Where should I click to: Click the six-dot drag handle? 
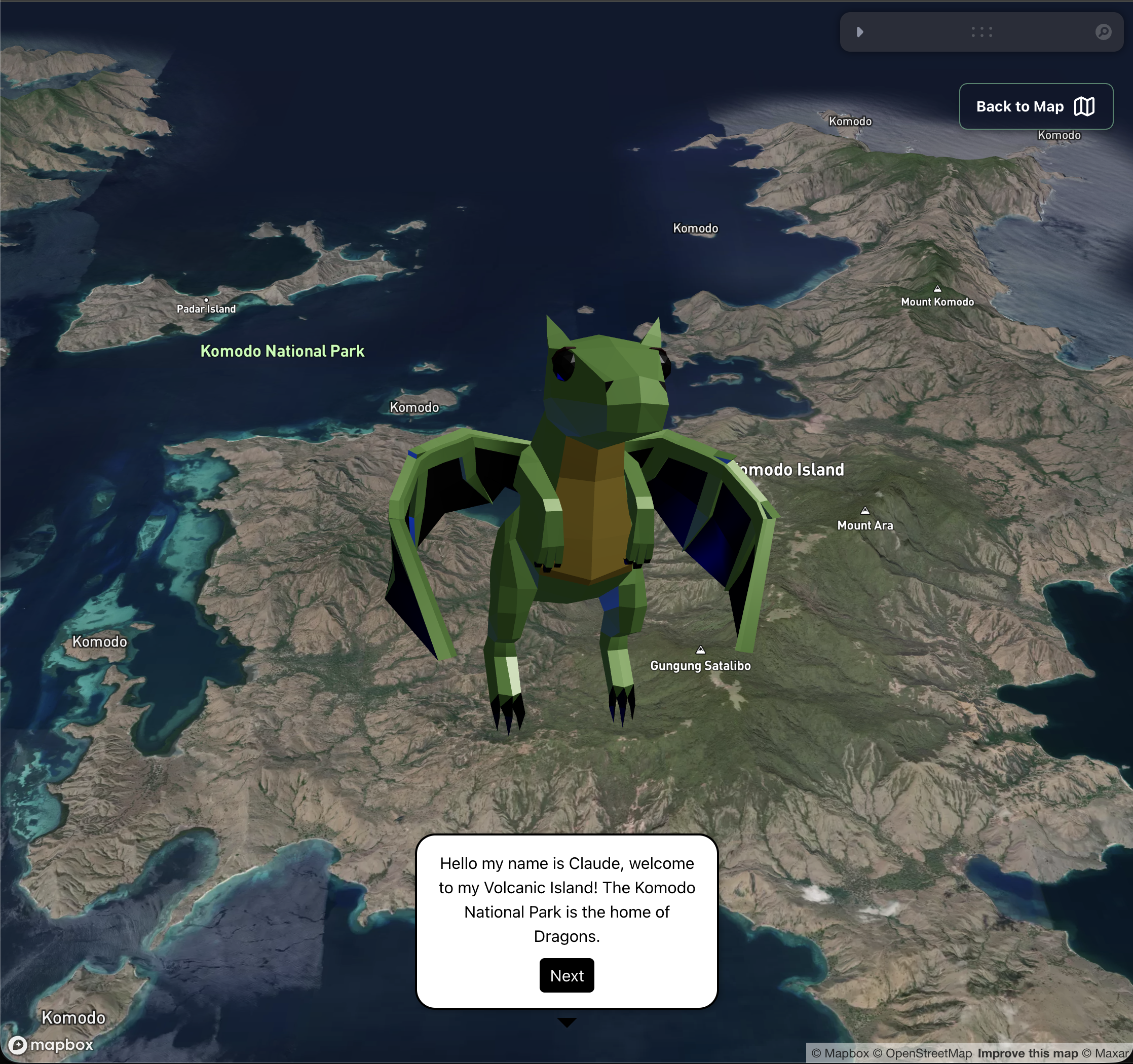point(981,32)
